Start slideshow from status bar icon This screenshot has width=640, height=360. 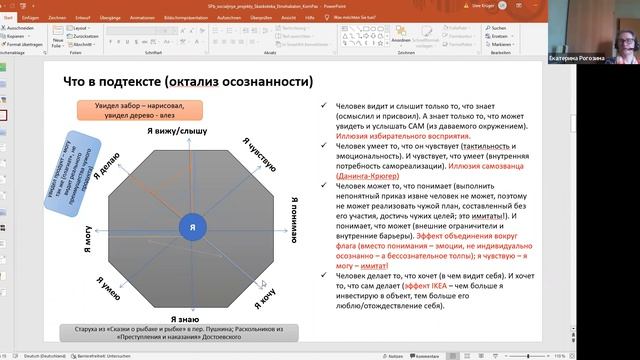pos(495,356)
